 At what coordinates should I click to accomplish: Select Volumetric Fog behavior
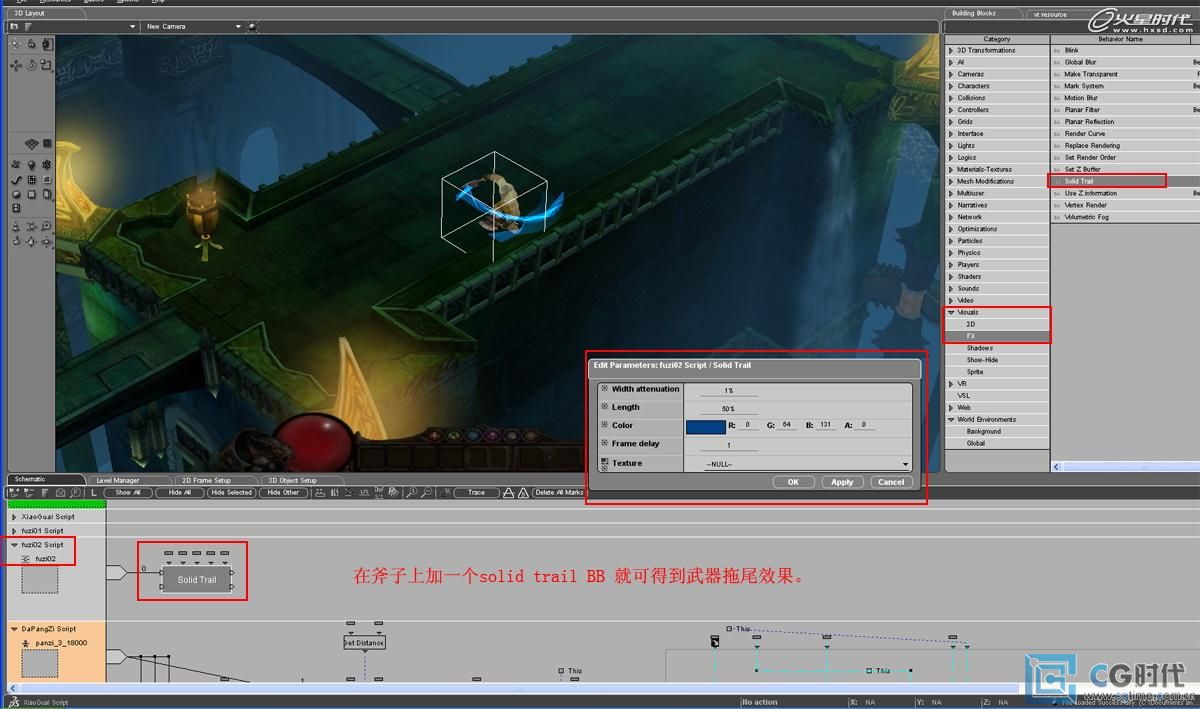click(1086, 217)
